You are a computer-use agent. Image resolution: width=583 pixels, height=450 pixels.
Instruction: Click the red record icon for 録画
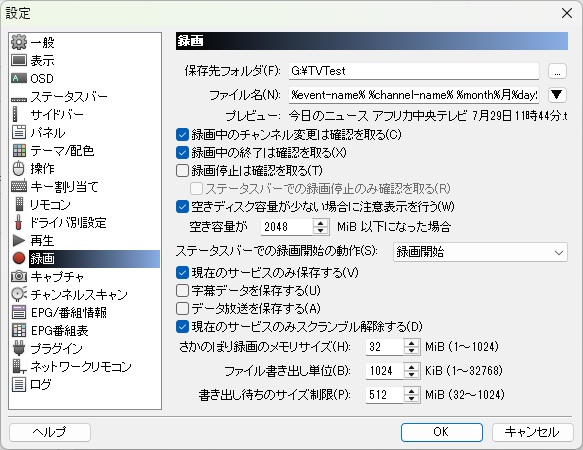19,258
